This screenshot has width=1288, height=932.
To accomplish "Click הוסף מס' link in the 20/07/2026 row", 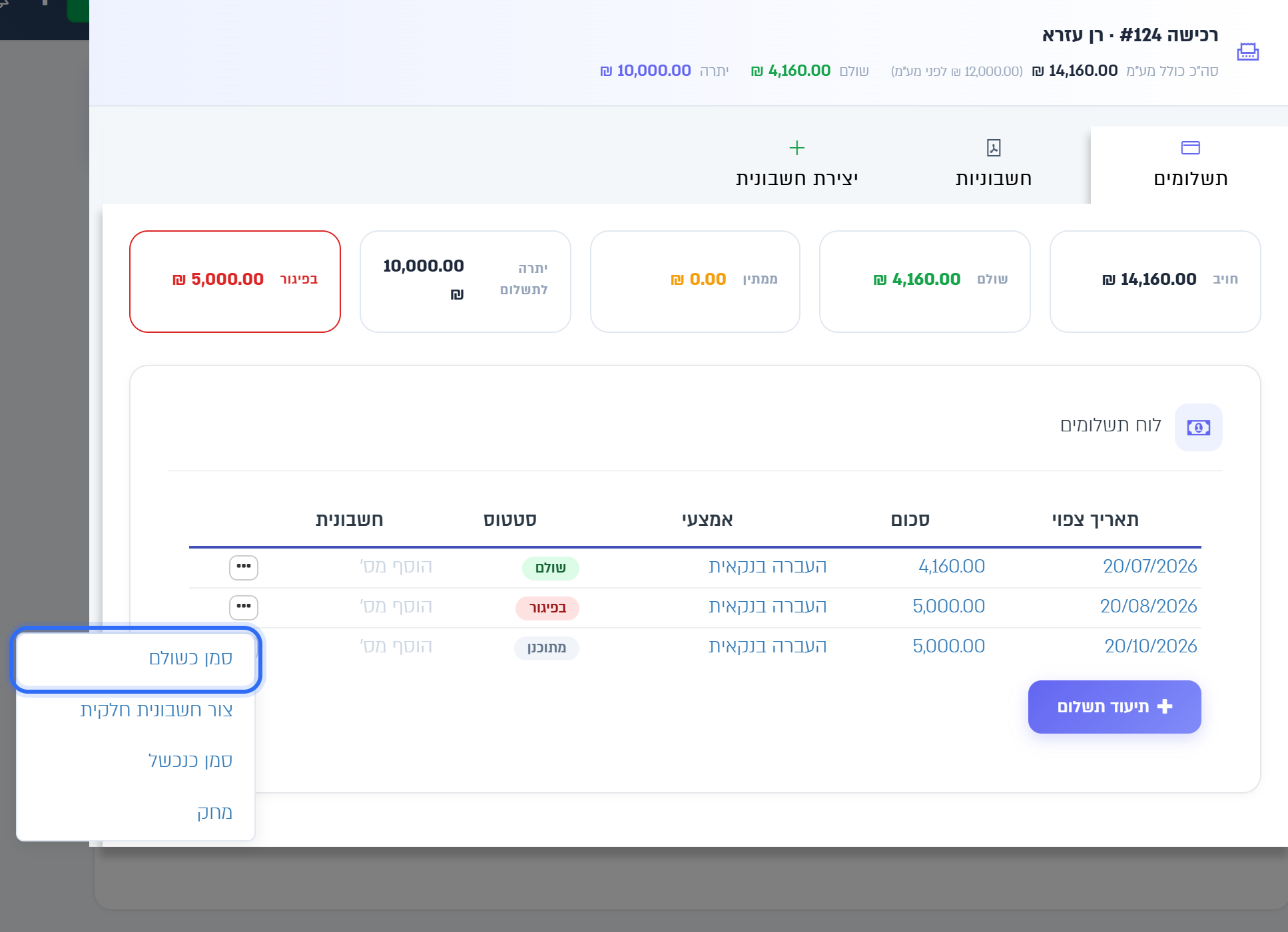I will (x=396, y=567).
